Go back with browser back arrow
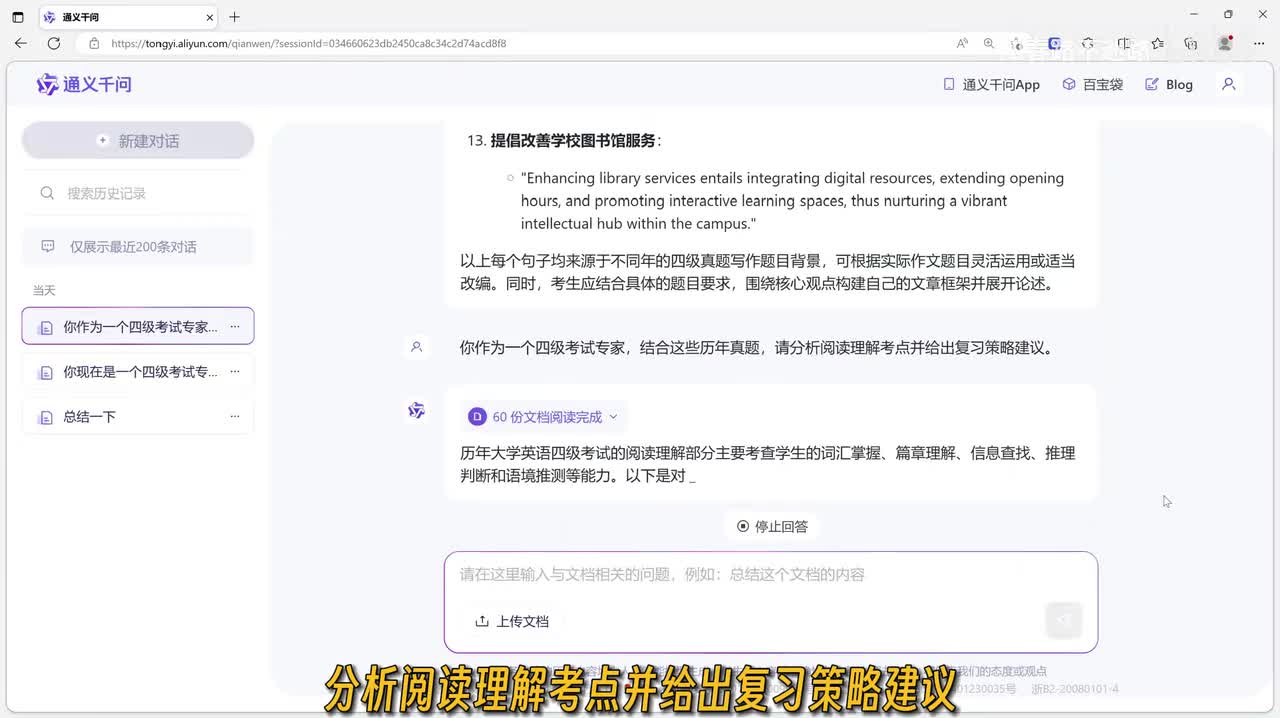1280x718 pixels. [x=21, y=44]
